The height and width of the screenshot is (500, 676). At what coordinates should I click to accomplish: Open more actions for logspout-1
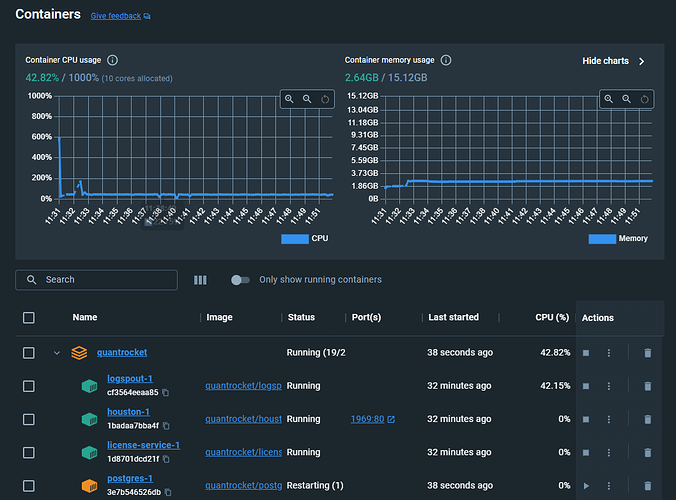pos(609,386)
